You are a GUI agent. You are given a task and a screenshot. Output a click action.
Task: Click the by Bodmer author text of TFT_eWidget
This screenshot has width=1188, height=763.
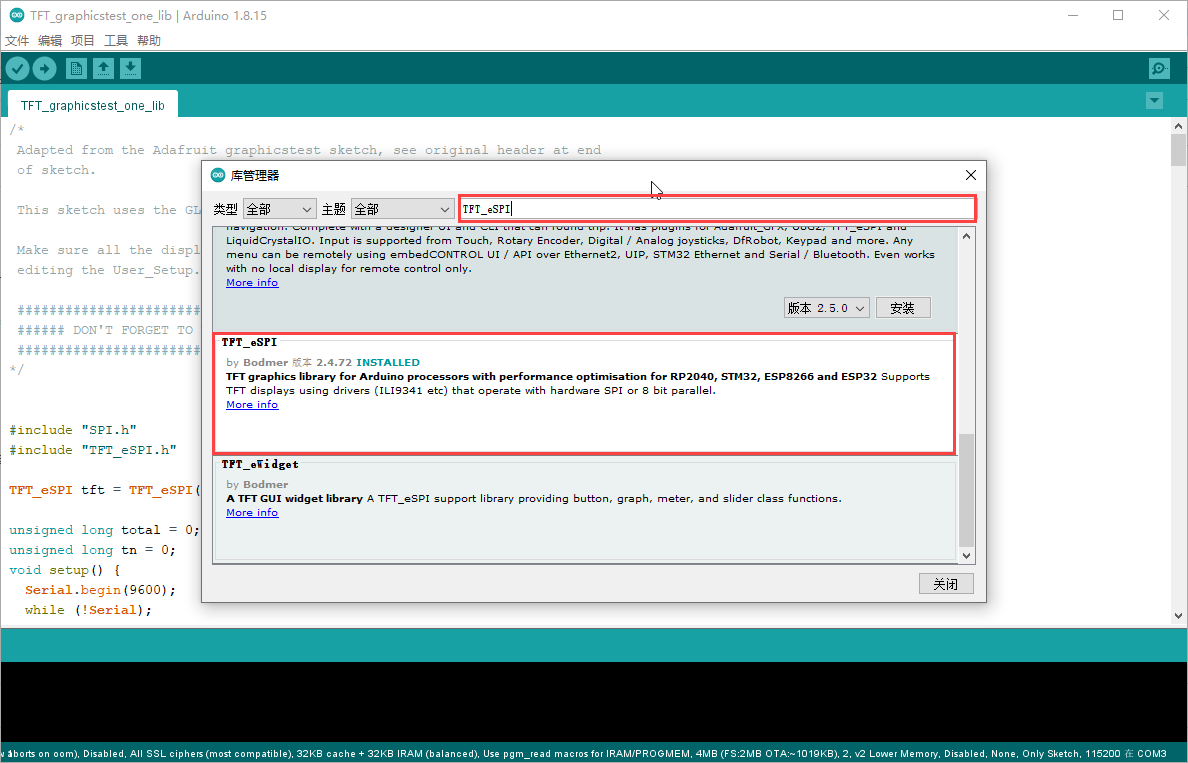(x=257, y=485)
